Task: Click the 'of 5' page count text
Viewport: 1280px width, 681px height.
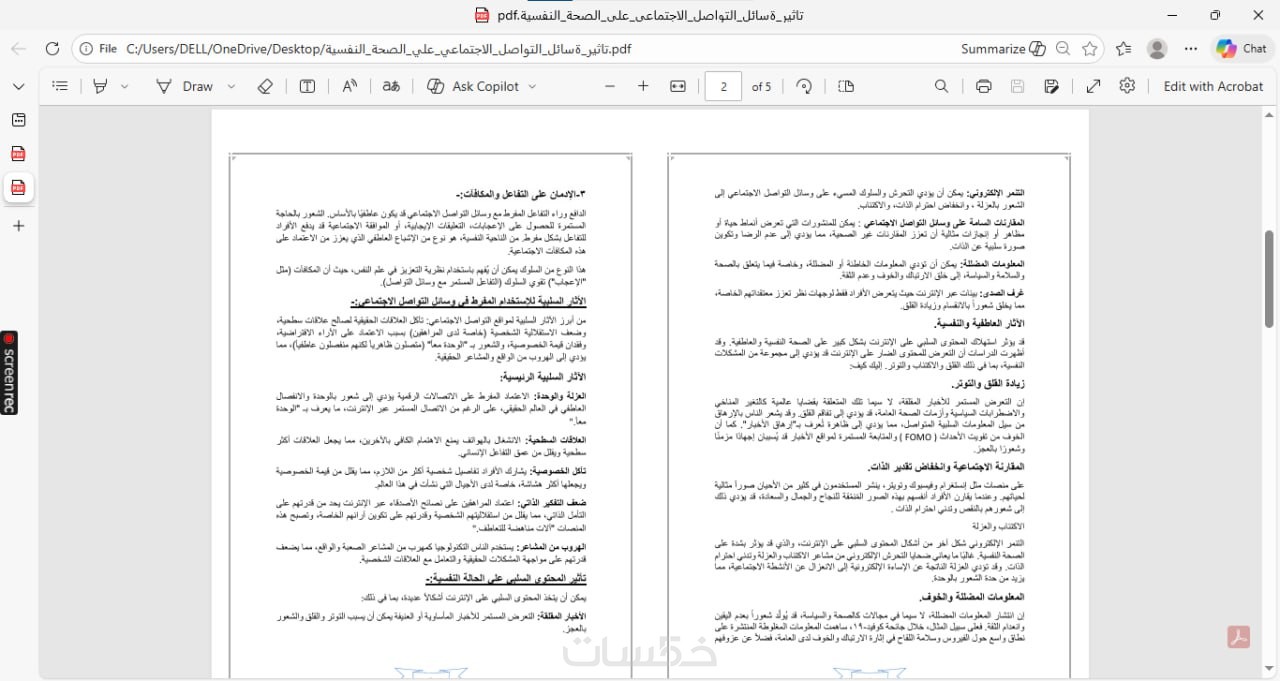Action: pos(762,86)
